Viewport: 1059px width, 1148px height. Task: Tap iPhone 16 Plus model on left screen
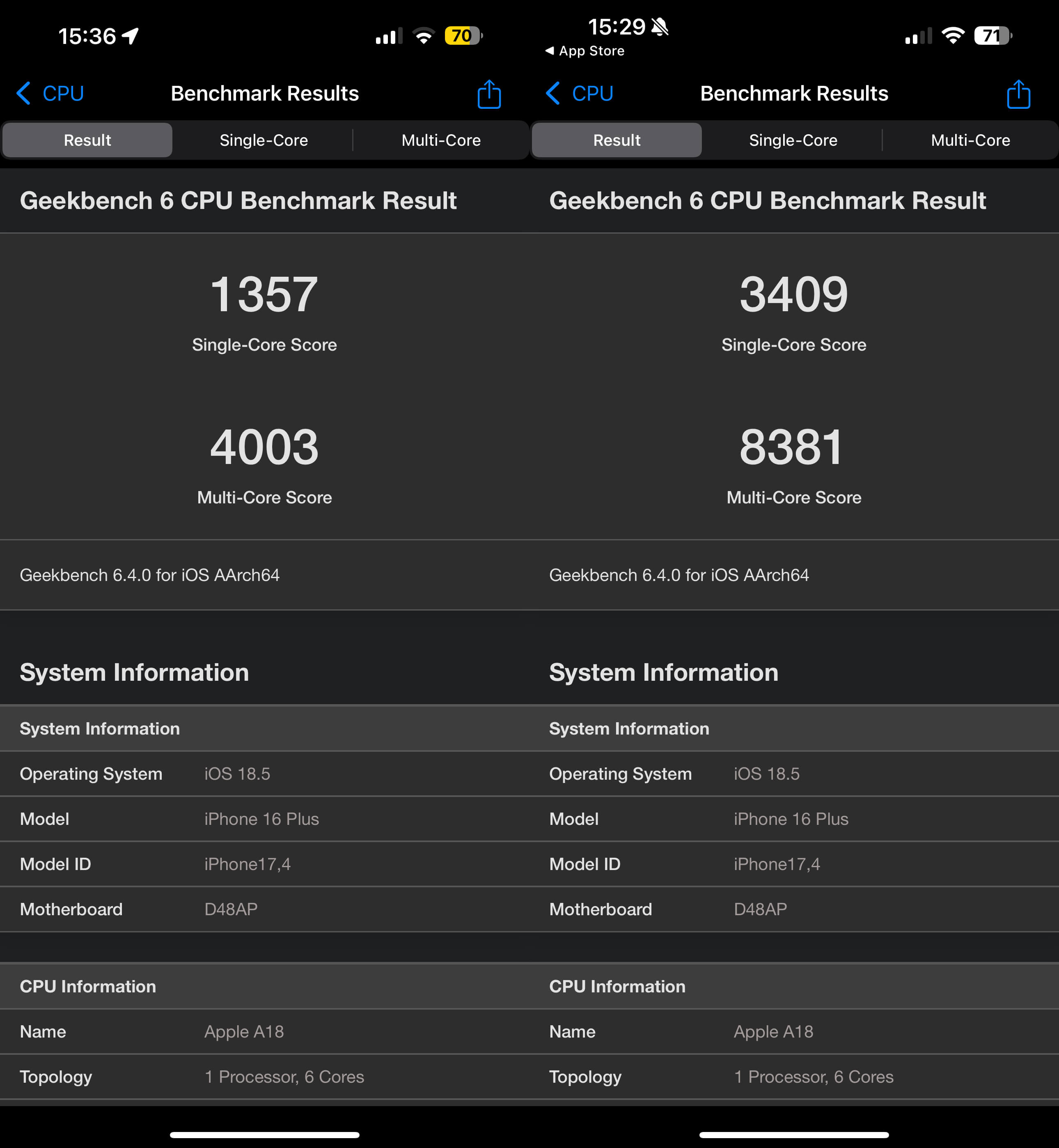coord(262,819)
